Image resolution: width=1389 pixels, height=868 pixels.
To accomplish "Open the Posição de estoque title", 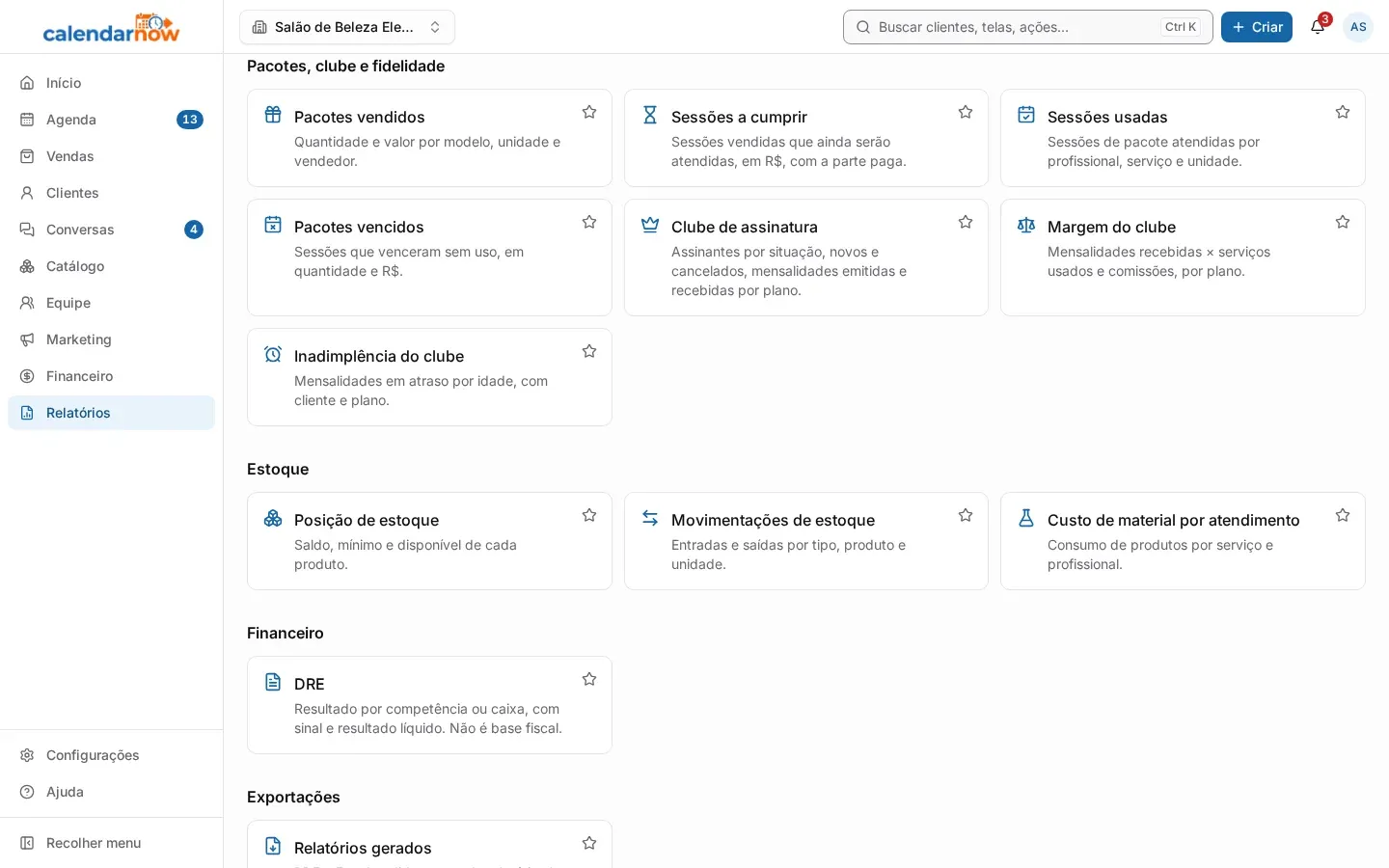I will (x=367, y=520).
